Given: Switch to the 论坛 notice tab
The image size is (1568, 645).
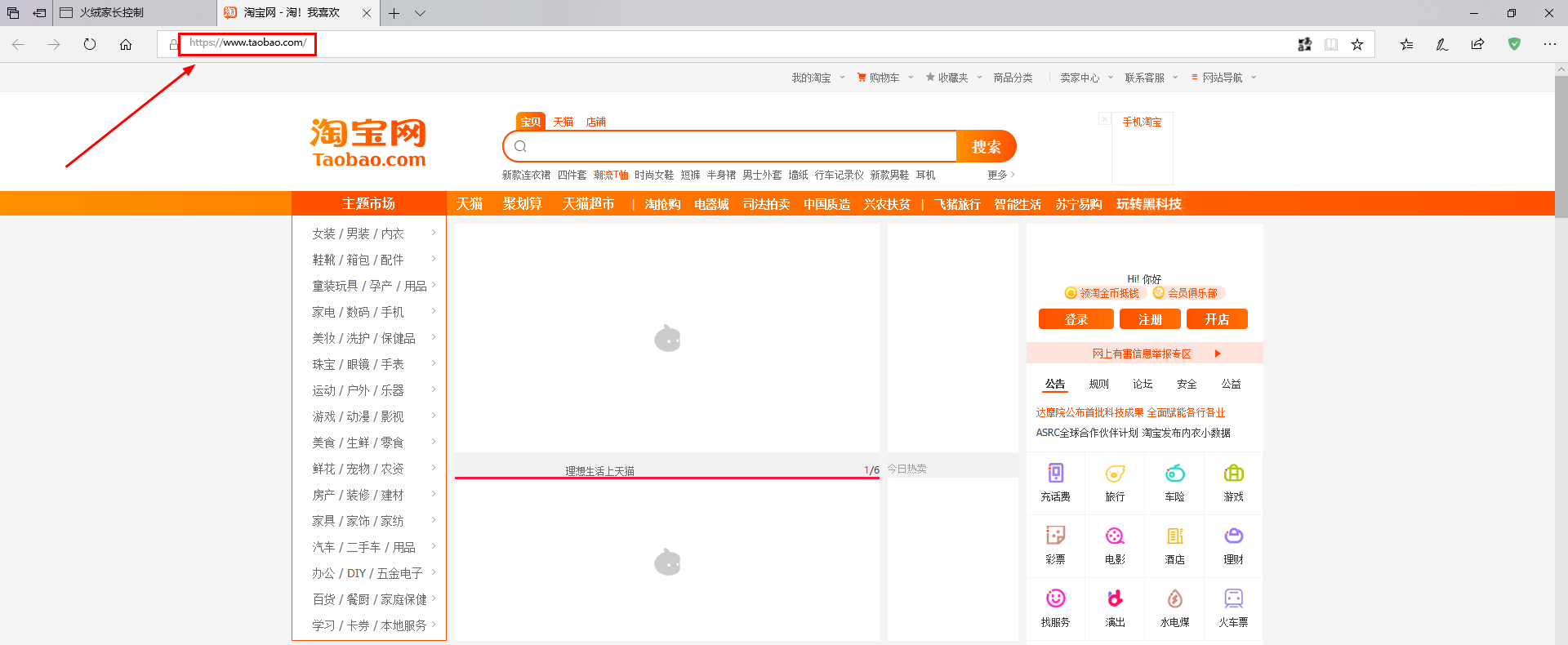Looking at the screenshot, I should click(1143, 384).
